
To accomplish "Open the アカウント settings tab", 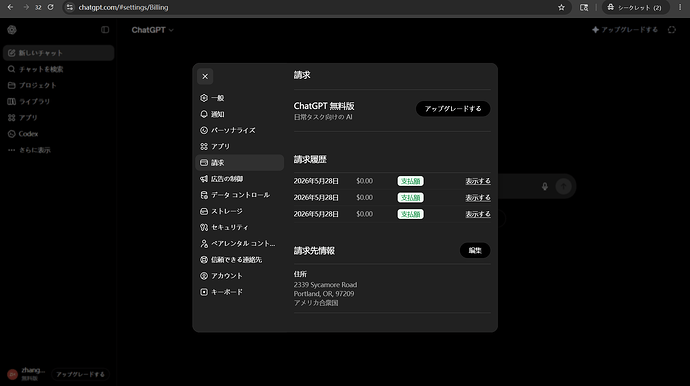I will [x=239, y=276].
